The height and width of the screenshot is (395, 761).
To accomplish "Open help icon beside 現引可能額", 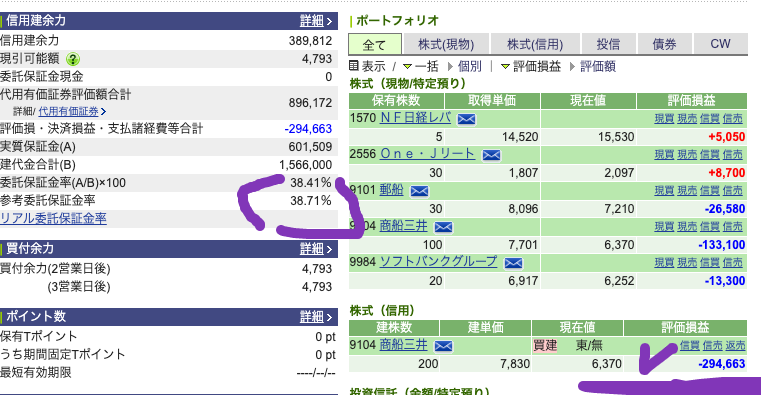I will click(73, 59).
